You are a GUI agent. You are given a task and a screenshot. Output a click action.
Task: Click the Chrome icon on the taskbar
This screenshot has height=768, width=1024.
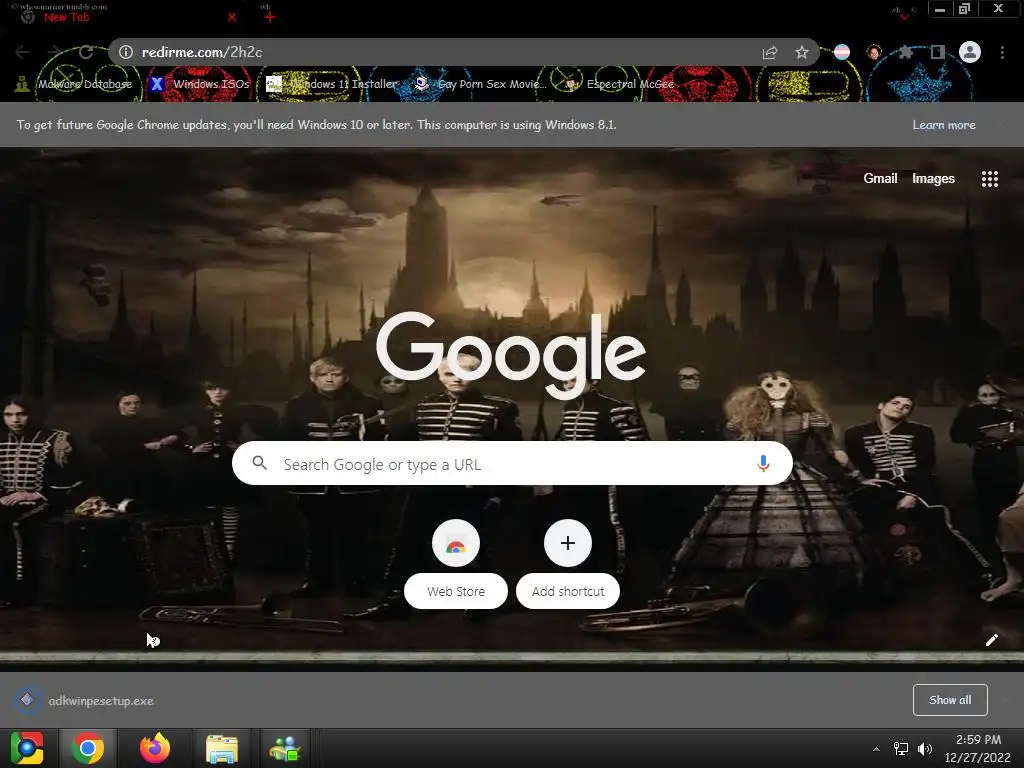click(x=88, y=748)
